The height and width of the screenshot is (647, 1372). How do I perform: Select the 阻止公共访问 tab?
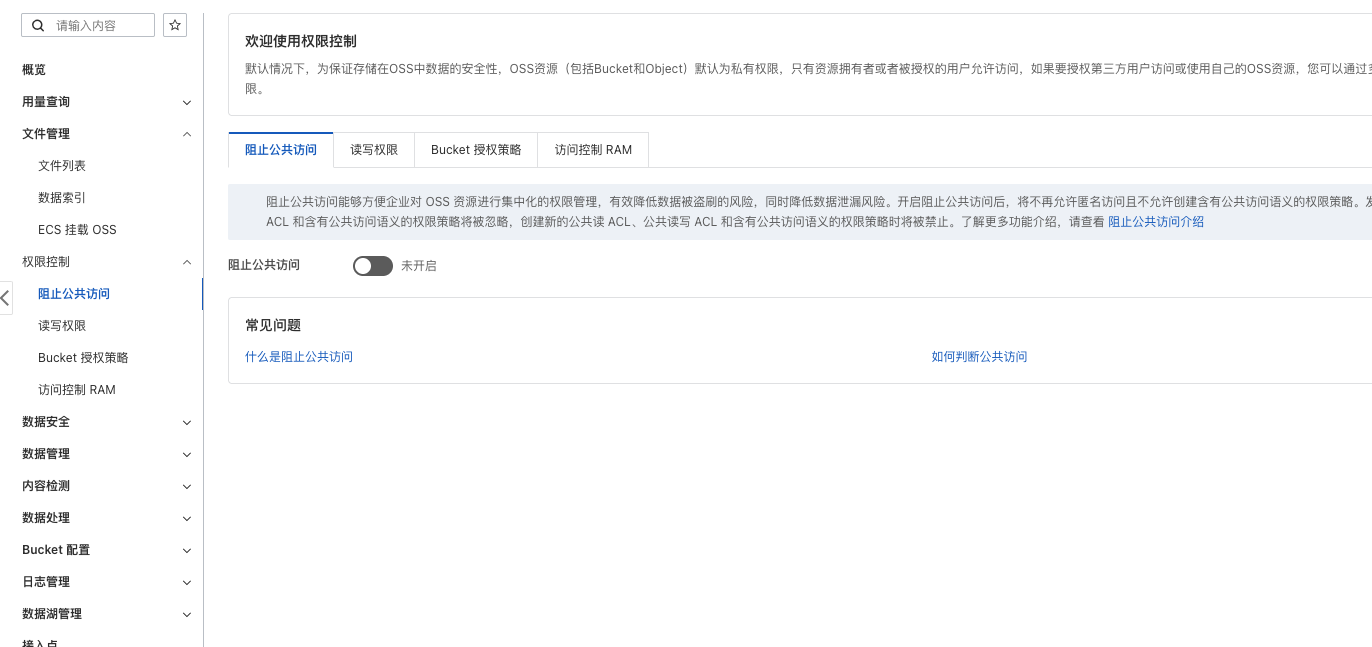click(281, 150)
